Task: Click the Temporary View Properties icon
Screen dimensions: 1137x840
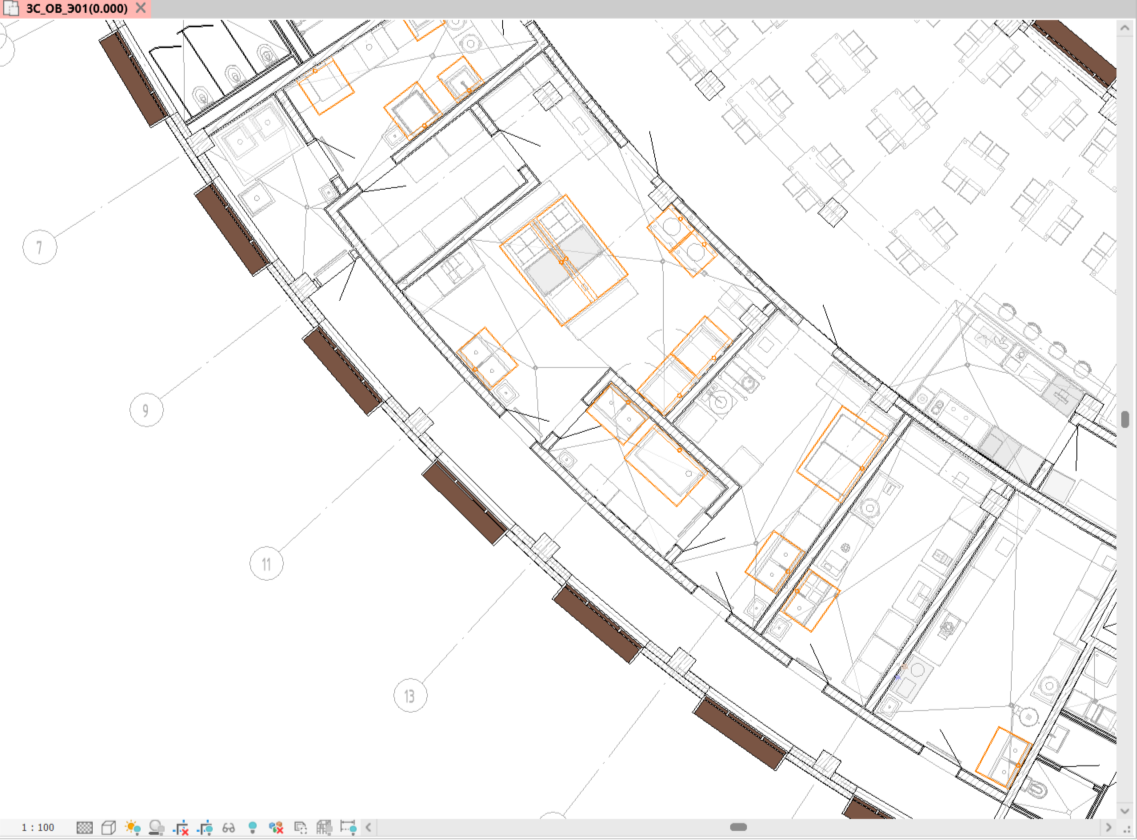Action: [x=301, y=828]
